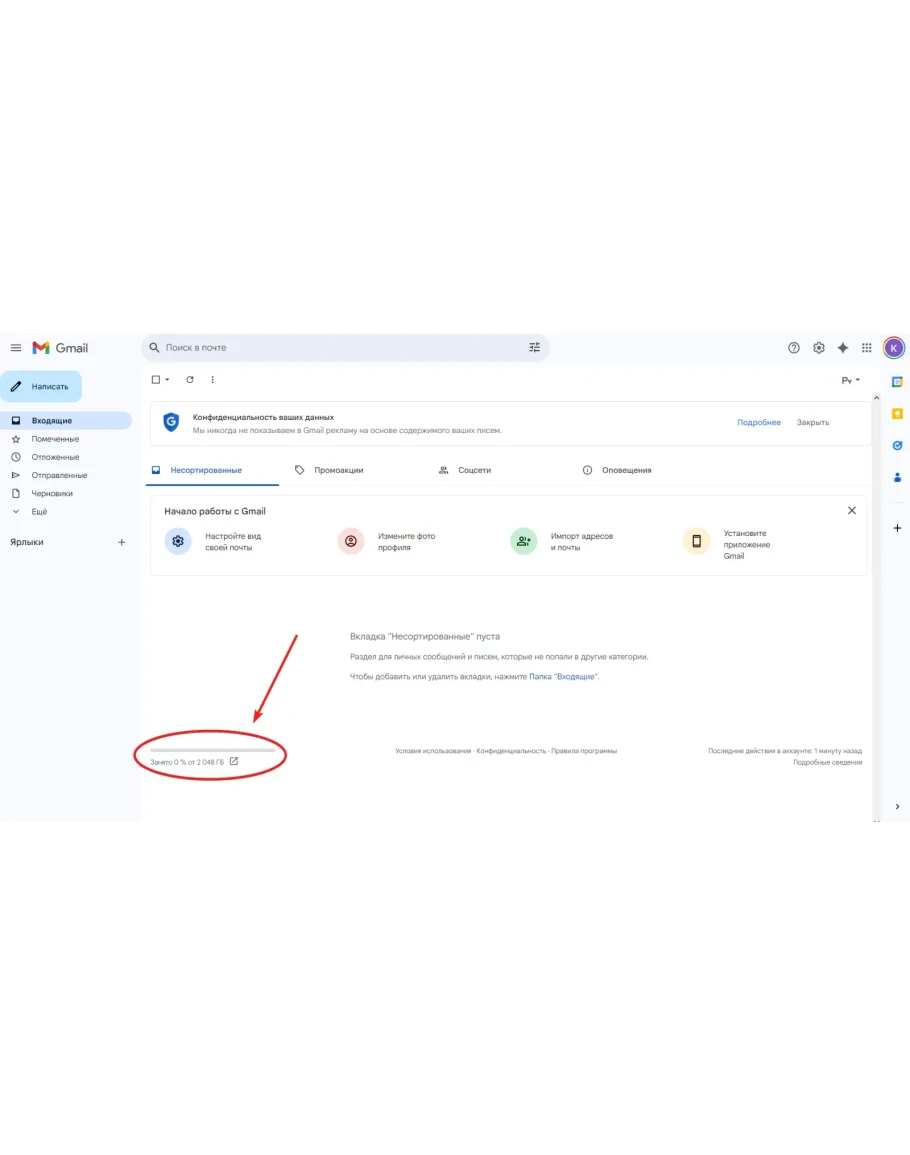Expand the Ещё folder list
This screenshot has height=1155, width=910.
coord(39,512)
